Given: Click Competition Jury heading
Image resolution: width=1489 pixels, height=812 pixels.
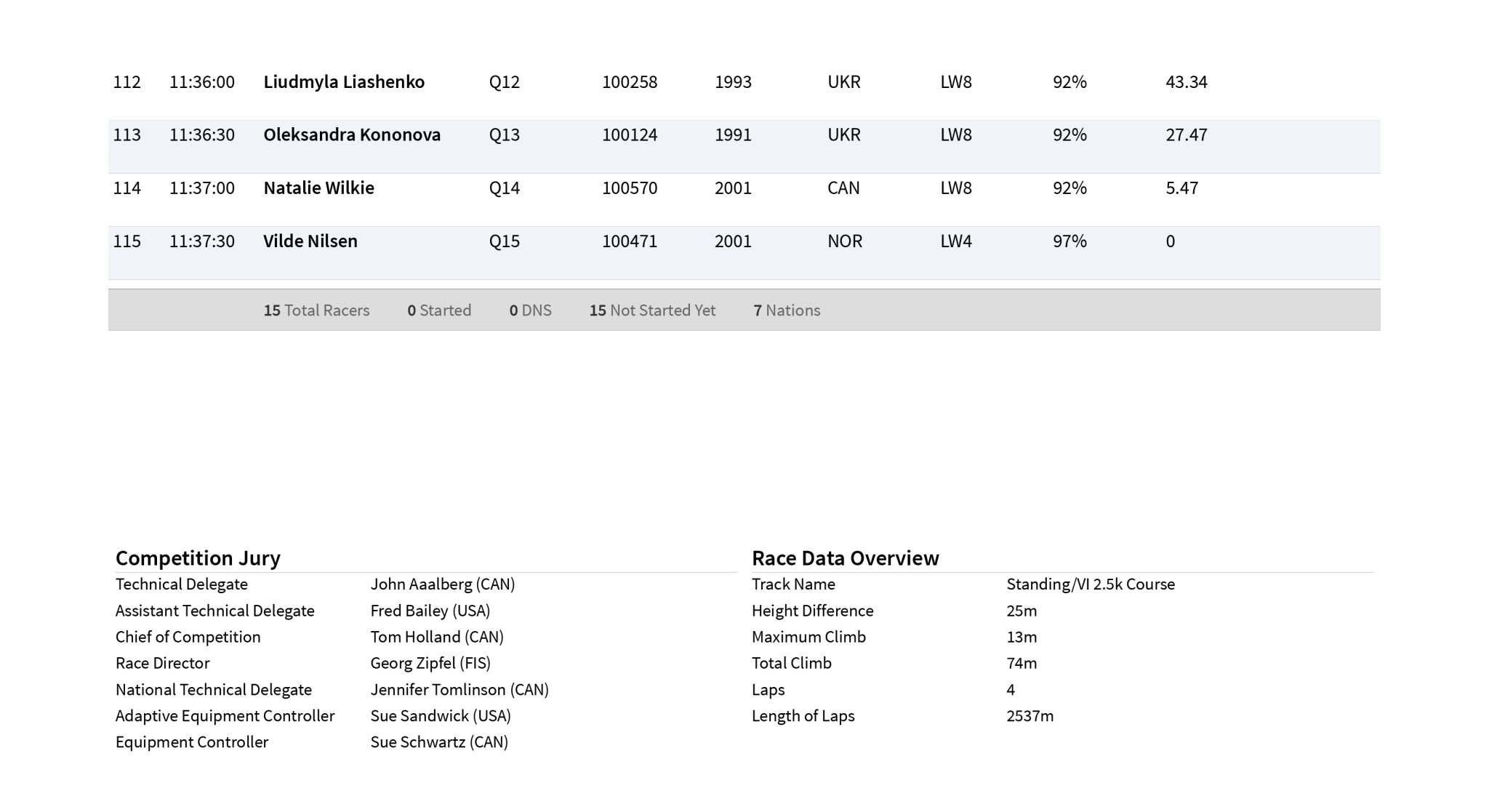Looking at the screenshot, I should [198, 558].
